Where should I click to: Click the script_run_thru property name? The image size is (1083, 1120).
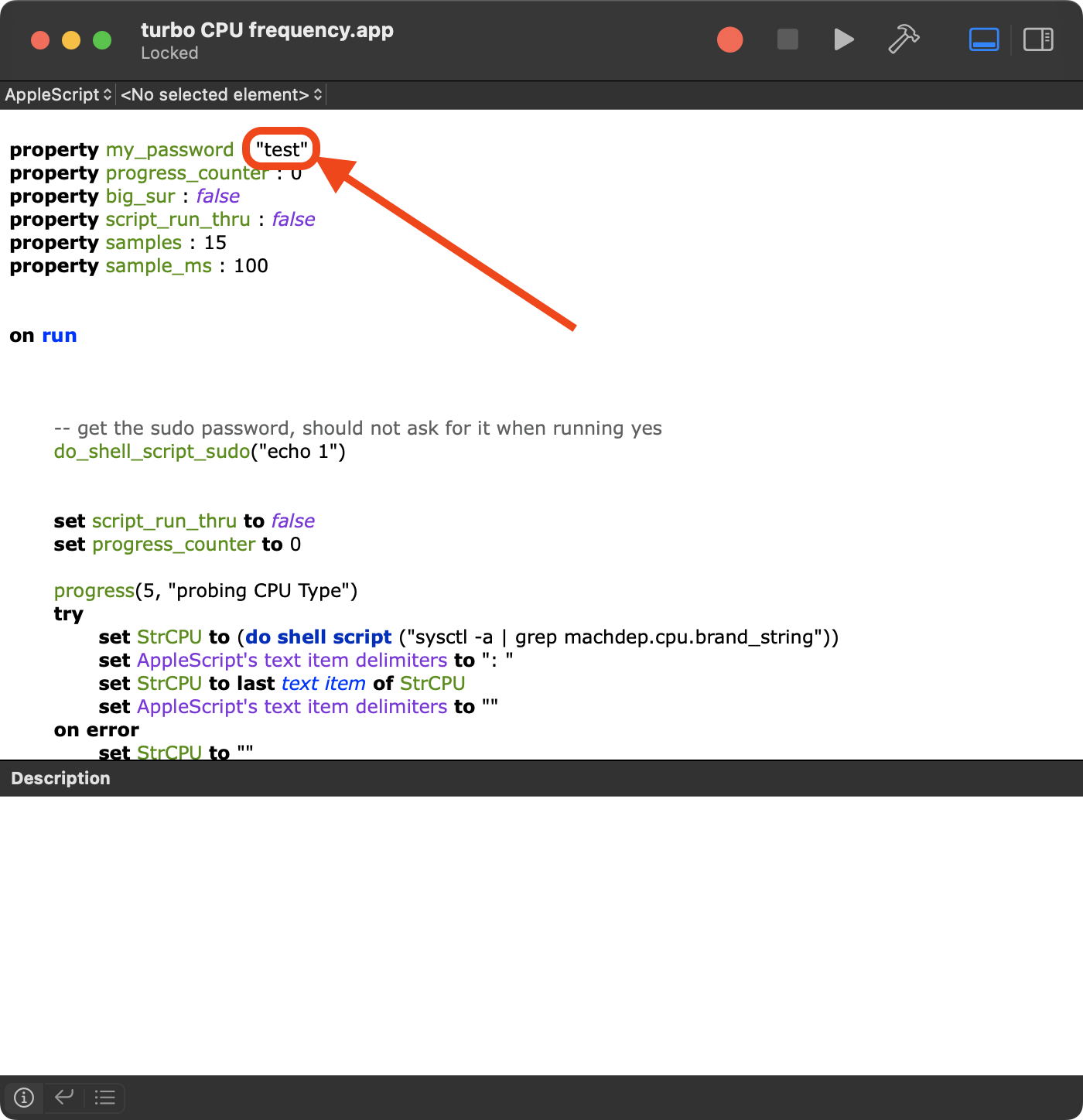178,220
